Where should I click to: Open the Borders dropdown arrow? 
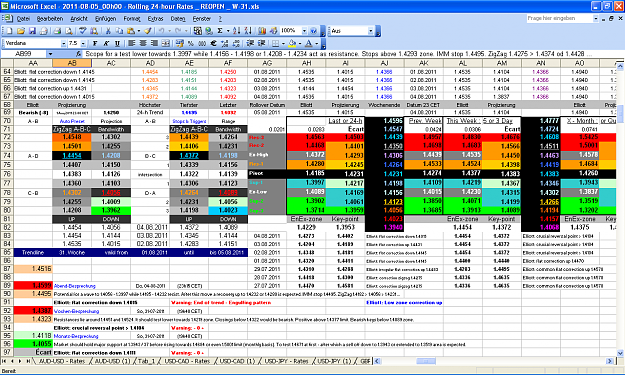(283, 43)
